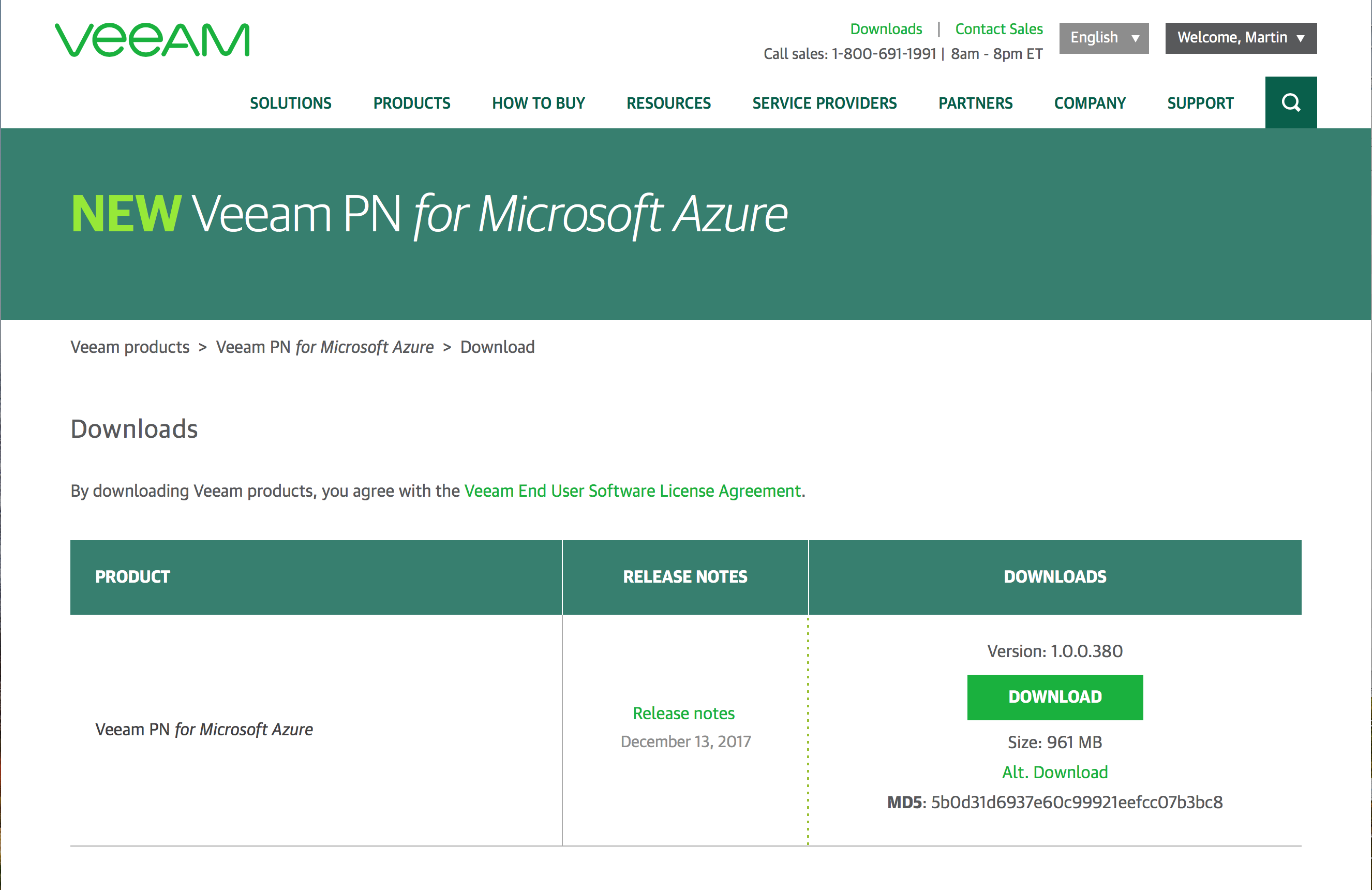Click the DOWNLOADS column header
Viewport: 1372px width, 890px height.
pos(1055,576)
